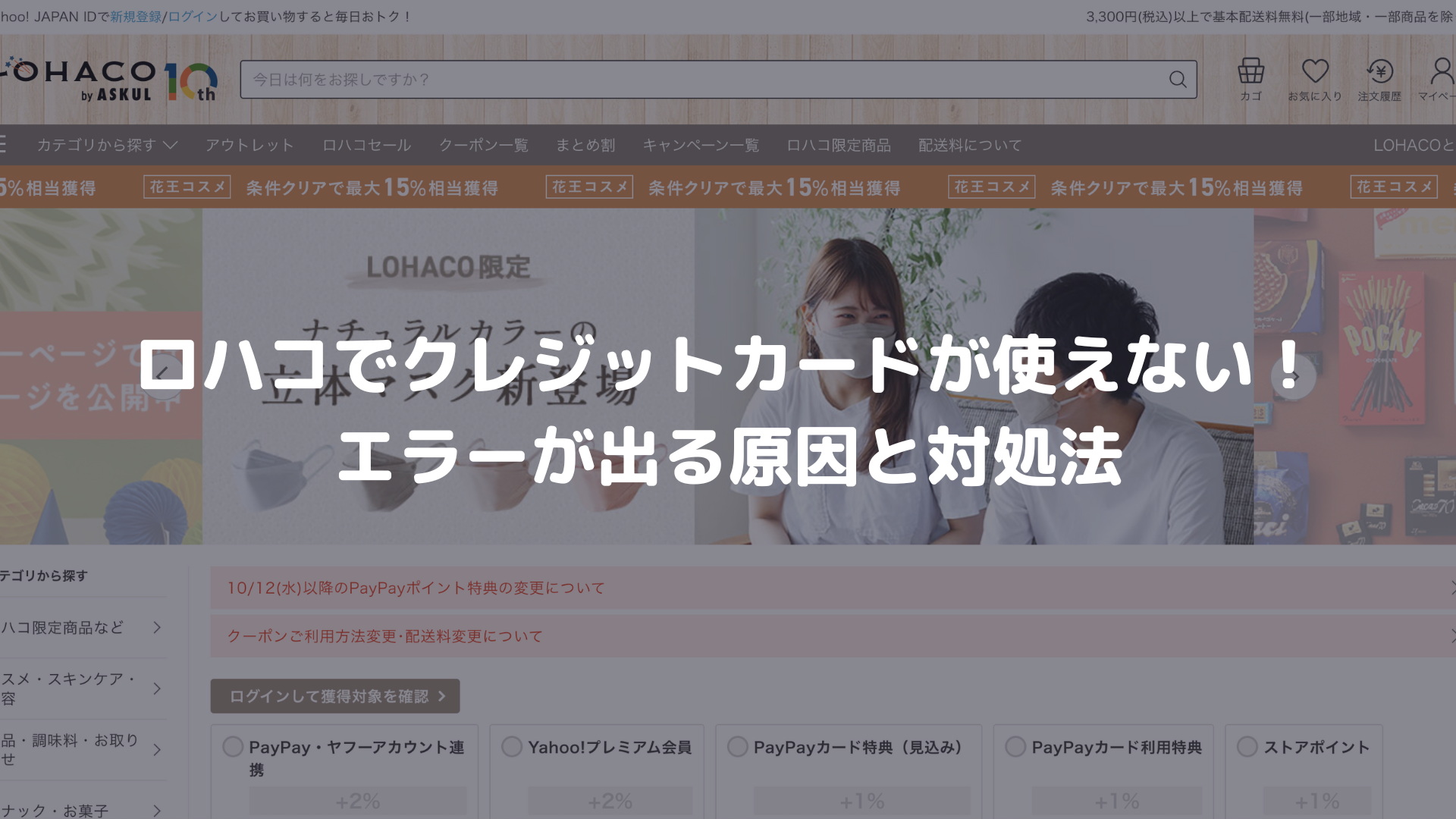Click the 新規登録 link at top
1456x819 pixels.
[x=136, y=17]
